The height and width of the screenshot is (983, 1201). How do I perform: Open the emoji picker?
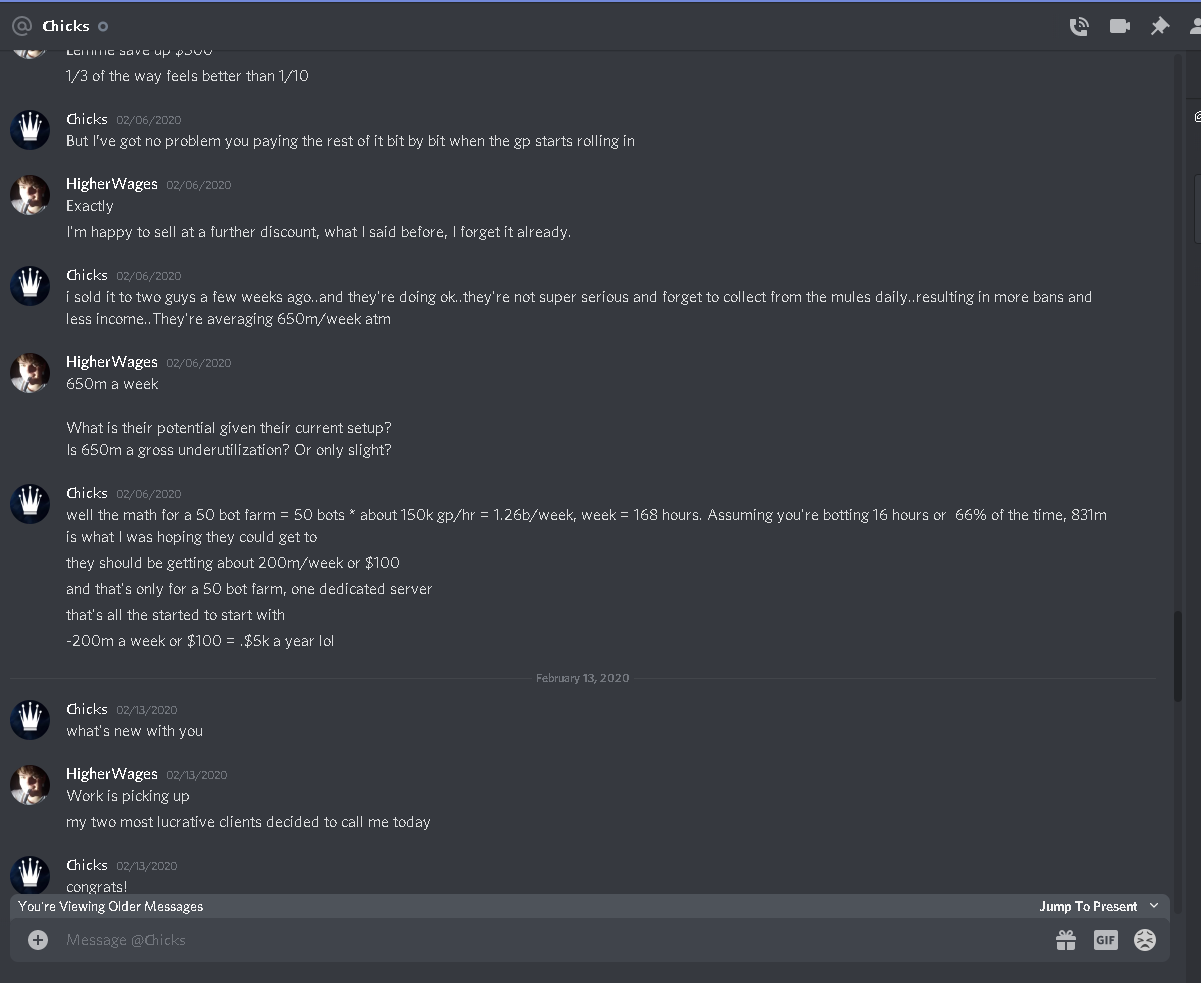[x=1145, y=940]
